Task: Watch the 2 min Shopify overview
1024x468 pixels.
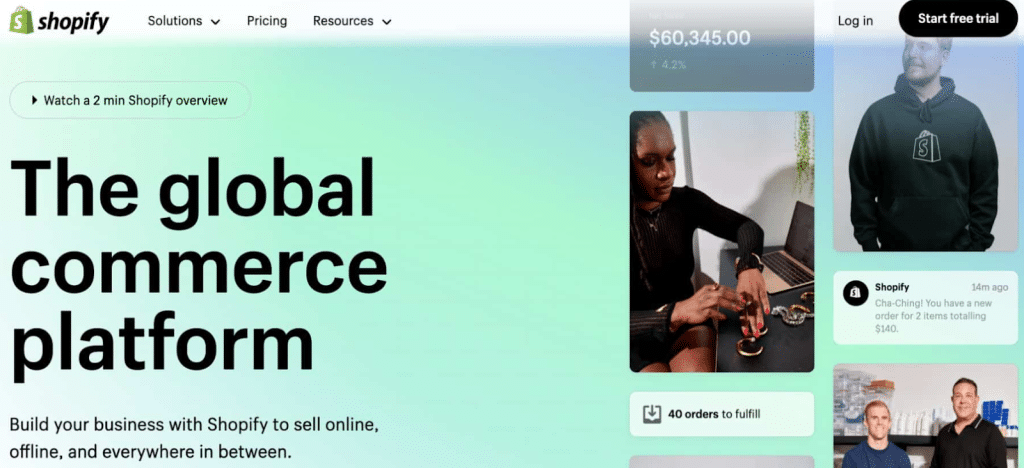Action: coord(130,100)
